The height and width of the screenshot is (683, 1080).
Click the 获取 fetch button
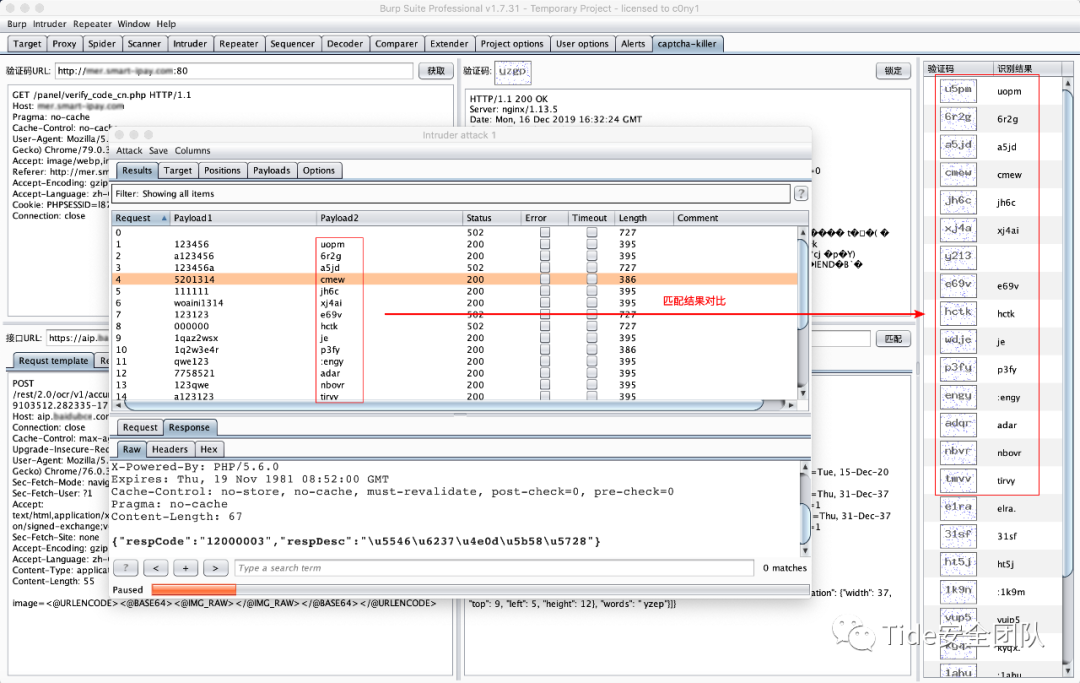436,71
